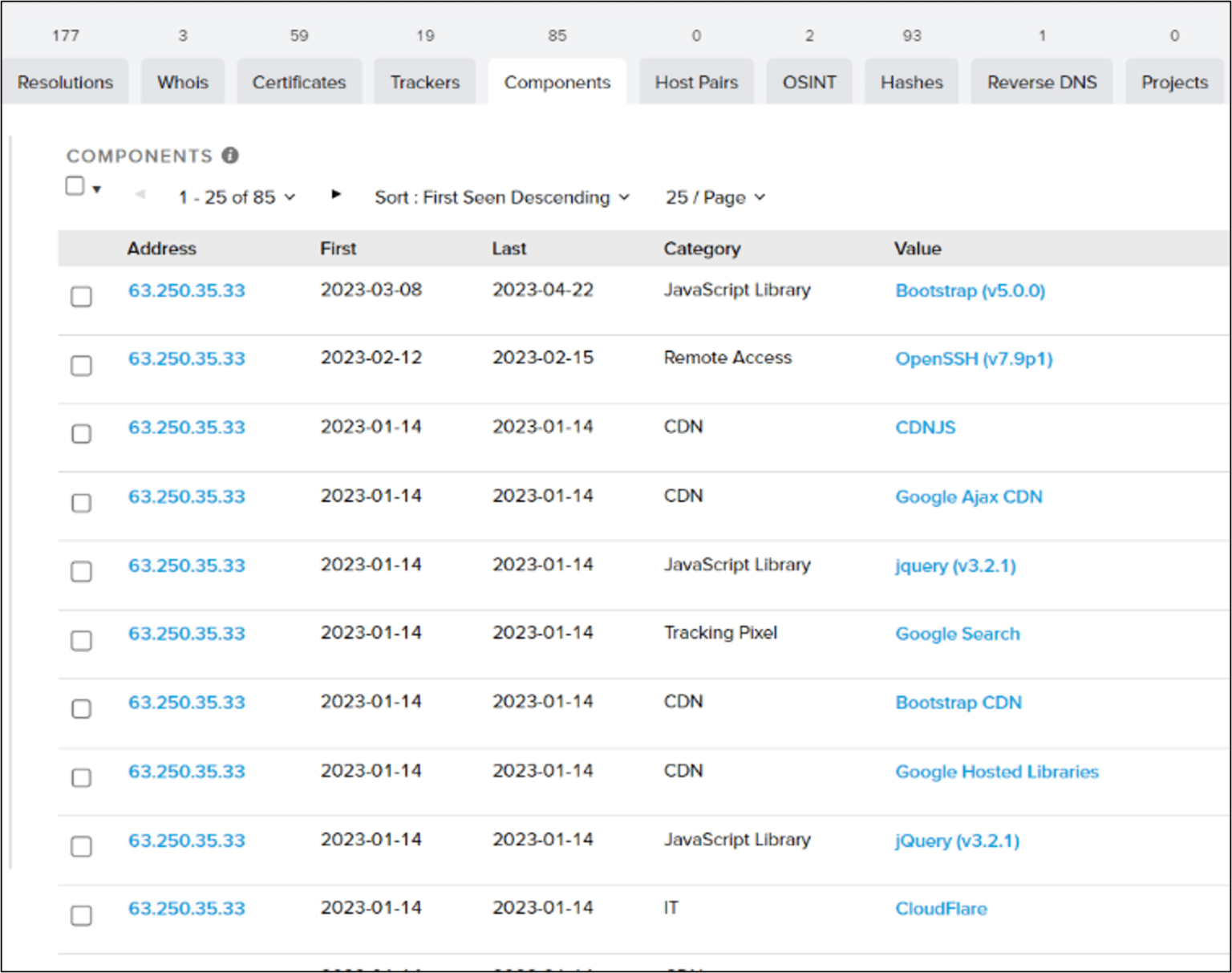Open the Bootstrap (v5.0.0) value link

(x=971, y=290)
